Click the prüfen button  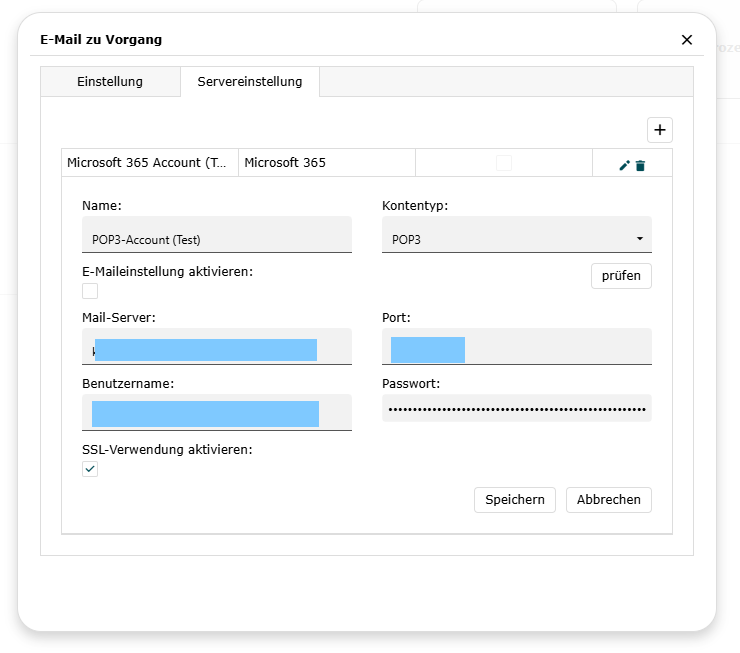pyautogui.click(x=621, y=276)
